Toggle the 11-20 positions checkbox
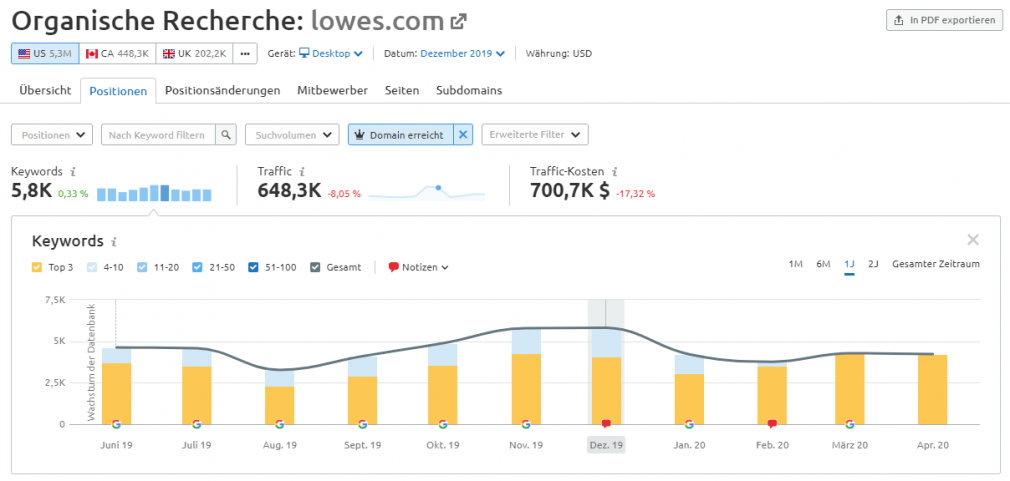This screenshot has height=481, width=1010. [144, 267]
